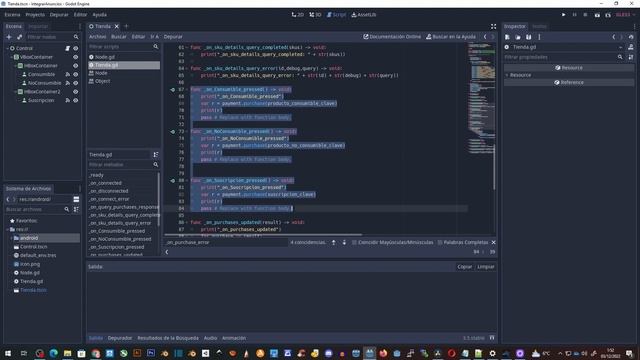Image resolution: width=640 pixels, height=360 pixels.
Task: Save the current resource in the Inspector
Action: point(528,37)
